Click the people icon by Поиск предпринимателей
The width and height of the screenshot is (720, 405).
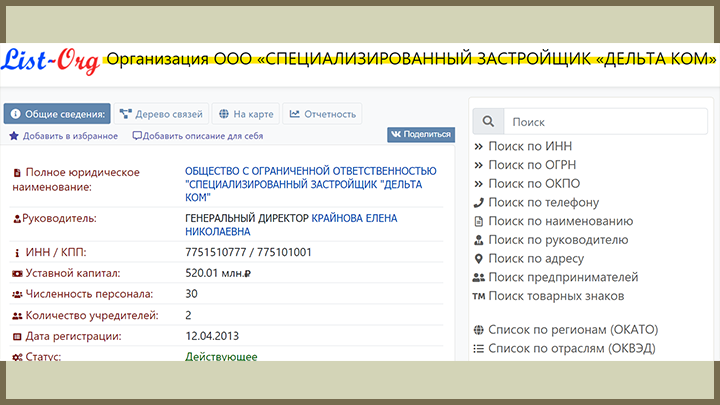pyautogui.click(x=478, y=277)
